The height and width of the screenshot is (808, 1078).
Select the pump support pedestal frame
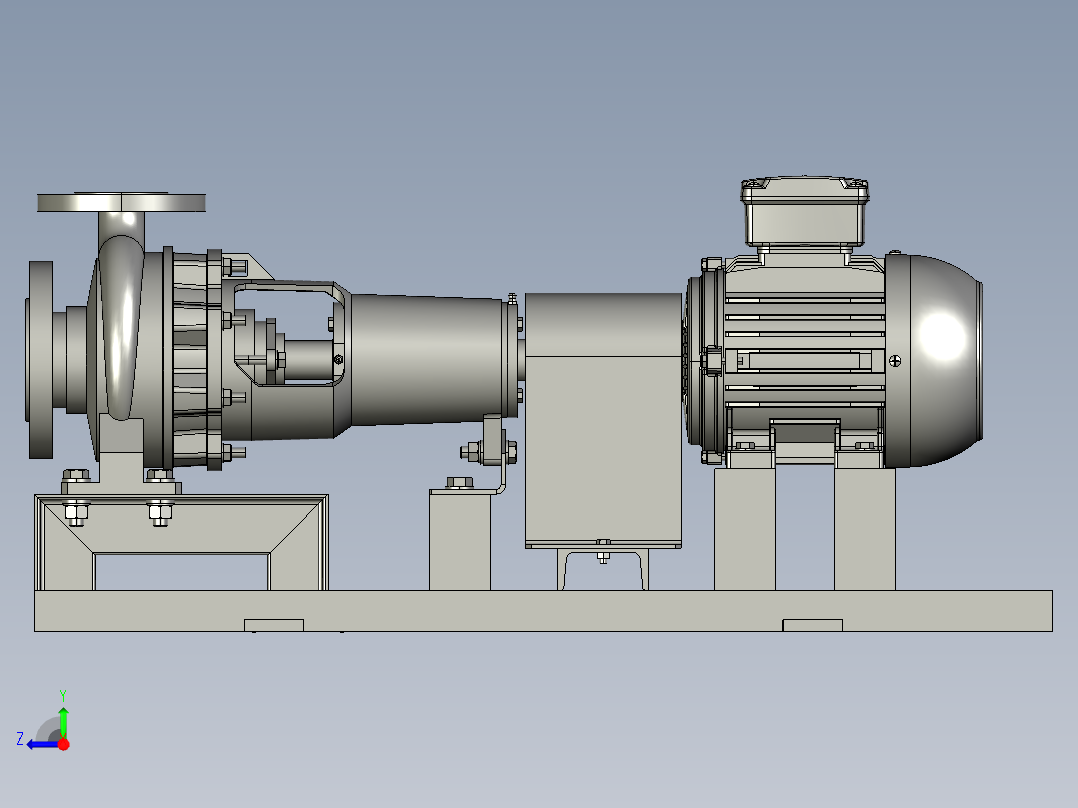(x=182, y=542)
